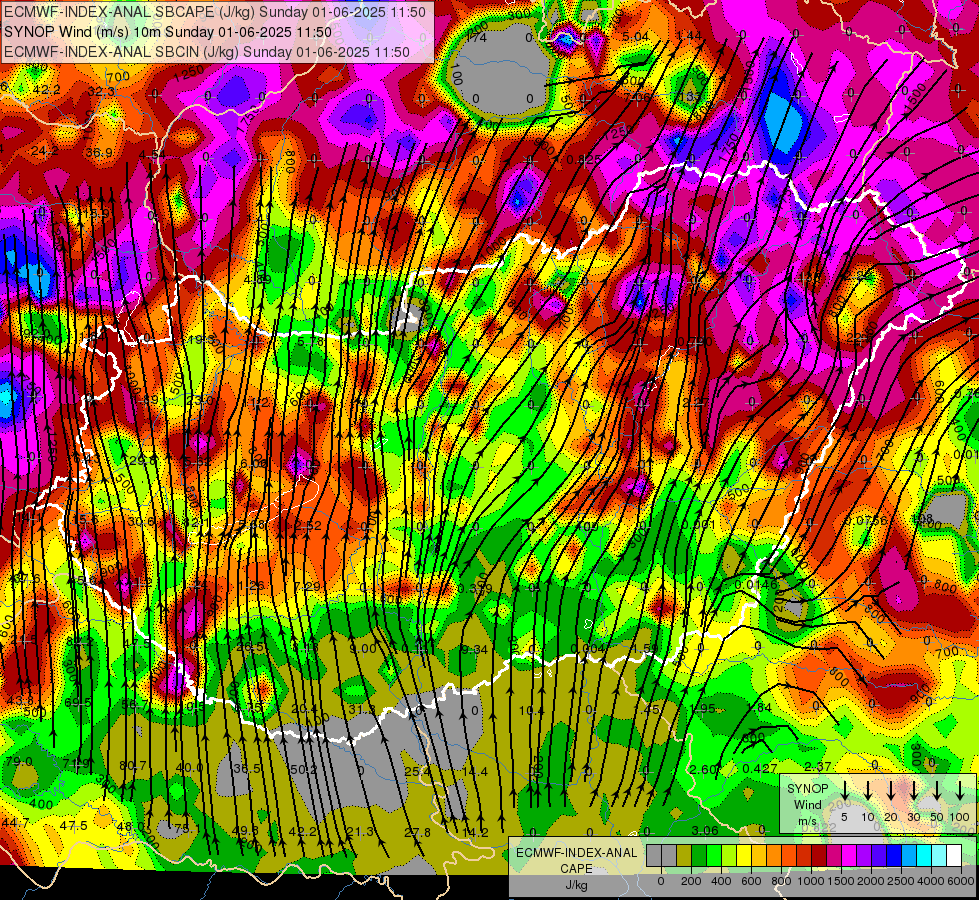Click the wind arrow above the 10 m/s label
This screenshot has width=979, height=900.
867,790
